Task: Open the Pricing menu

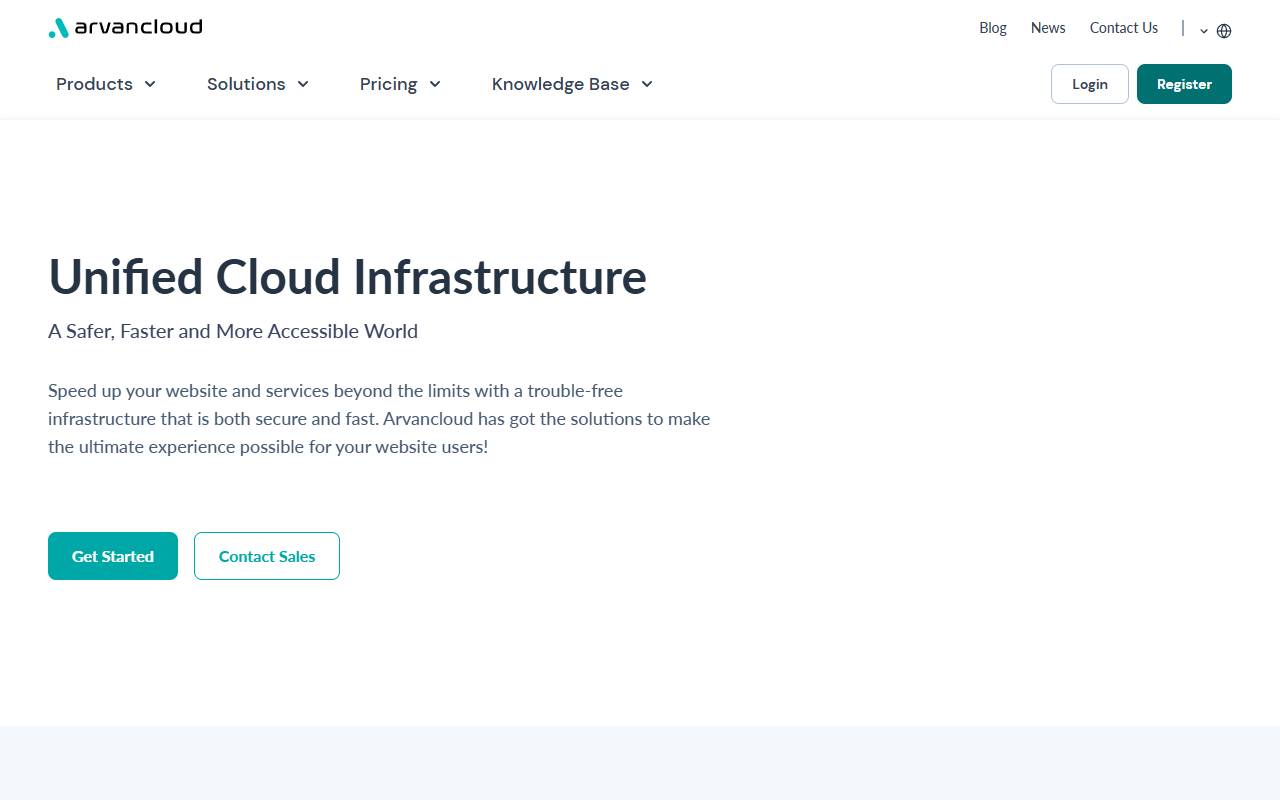Action: click(x=400, y=84)
